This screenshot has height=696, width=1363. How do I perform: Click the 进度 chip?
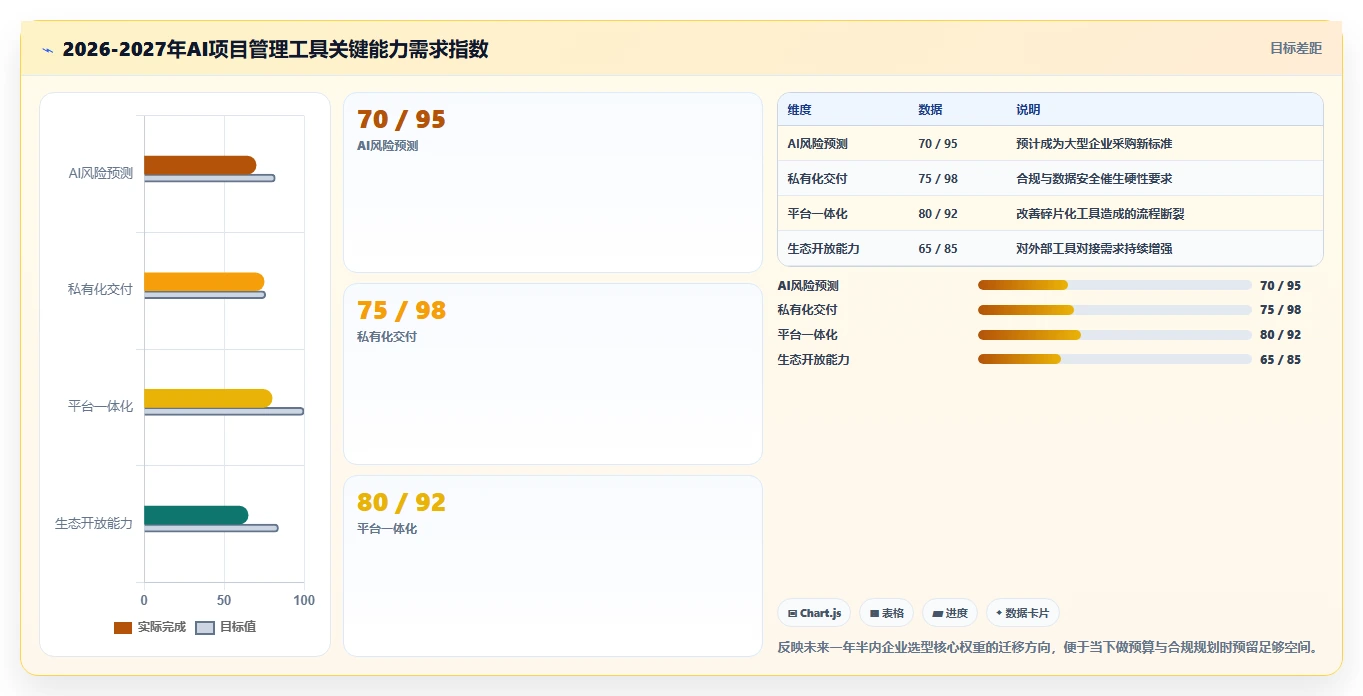950,613
